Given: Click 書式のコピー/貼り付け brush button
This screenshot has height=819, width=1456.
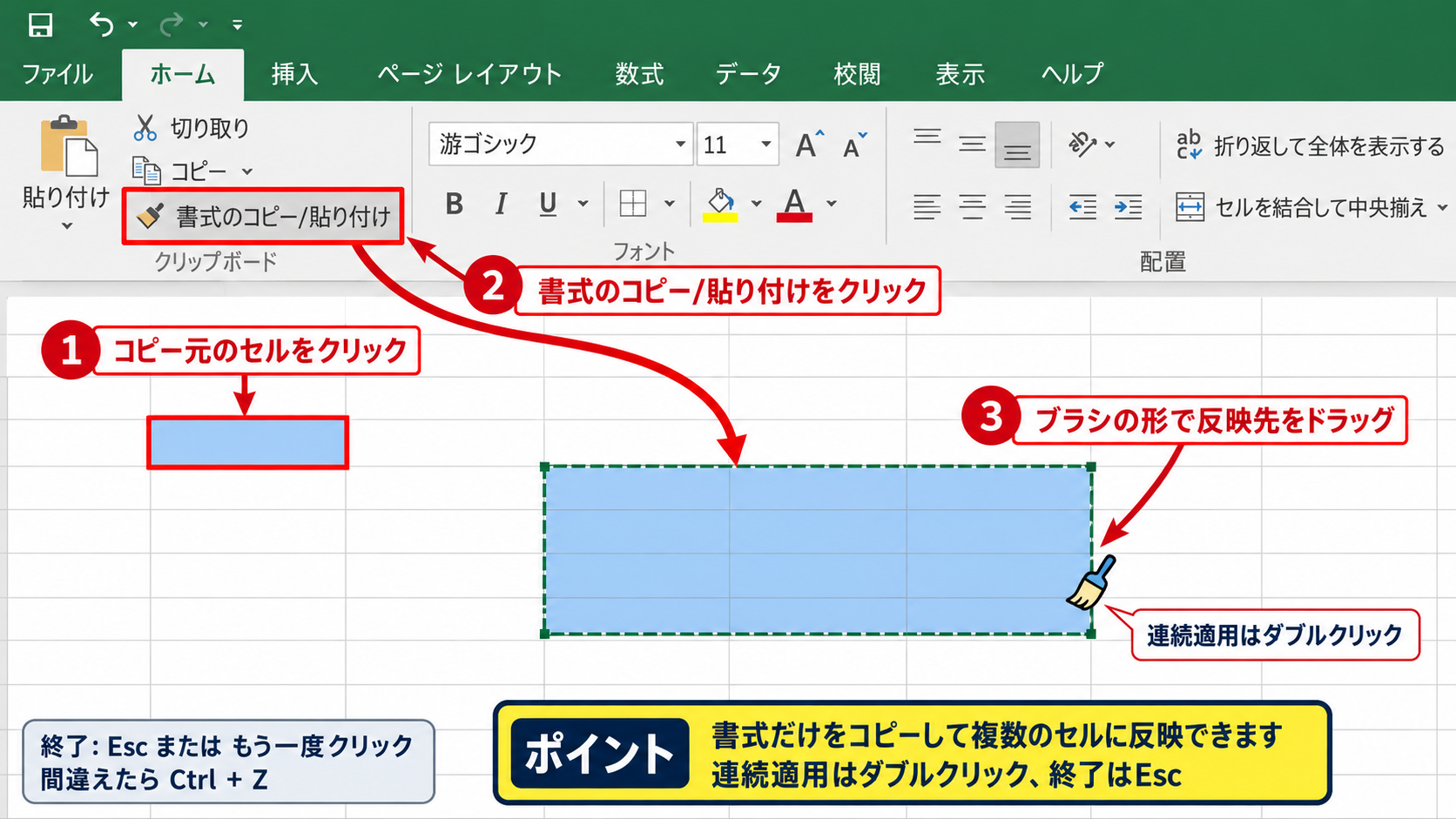Looking at the screenshot, I should [263, 216].
